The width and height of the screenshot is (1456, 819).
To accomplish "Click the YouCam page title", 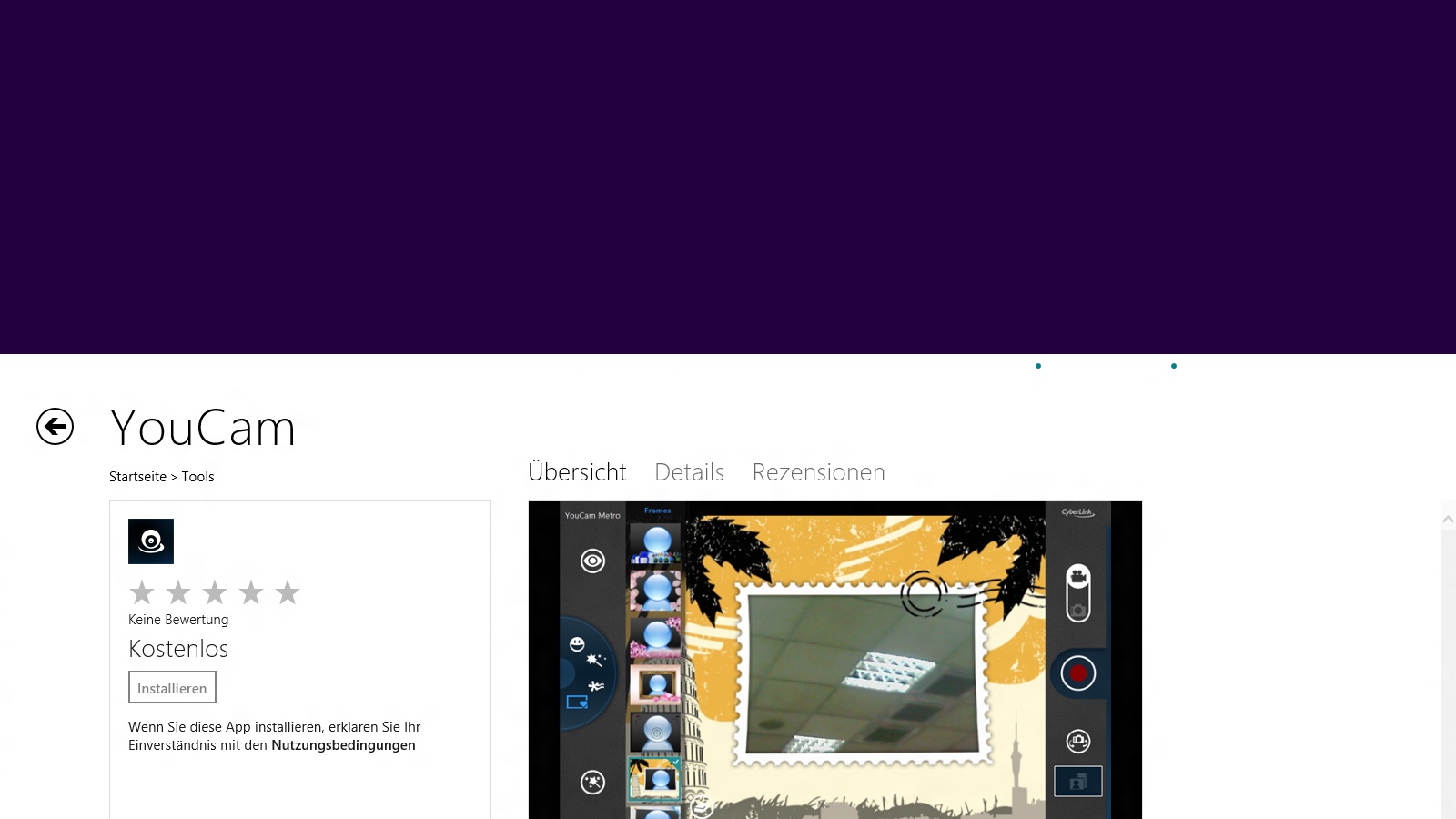I will (203, 428).
